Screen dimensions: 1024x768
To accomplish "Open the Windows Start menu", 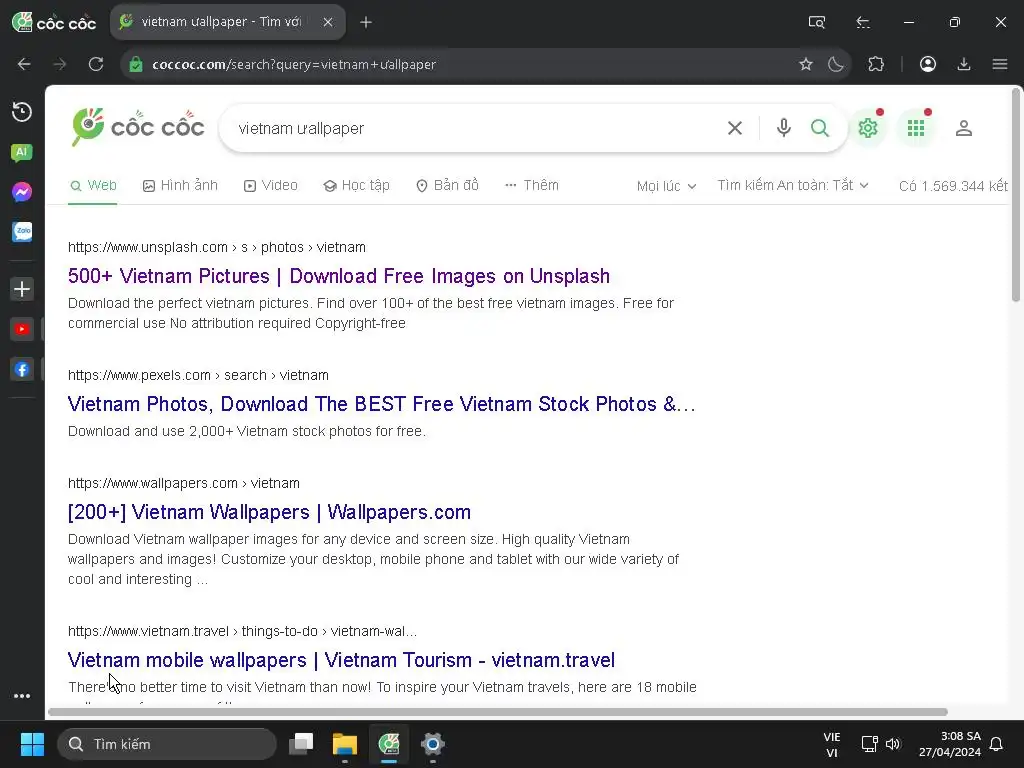I will [x=32, y=744].
